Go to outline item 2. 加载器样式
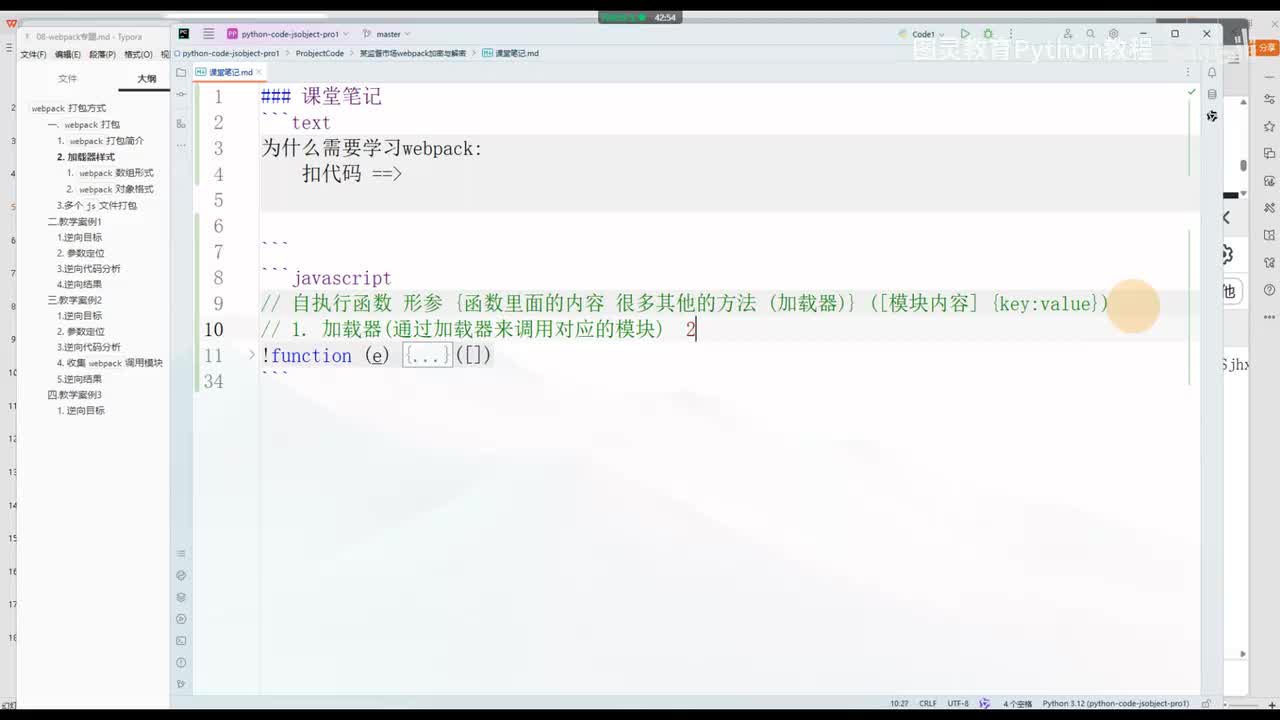The width and height of the screenshot is (1280, 720). click(x=86, y=157)
